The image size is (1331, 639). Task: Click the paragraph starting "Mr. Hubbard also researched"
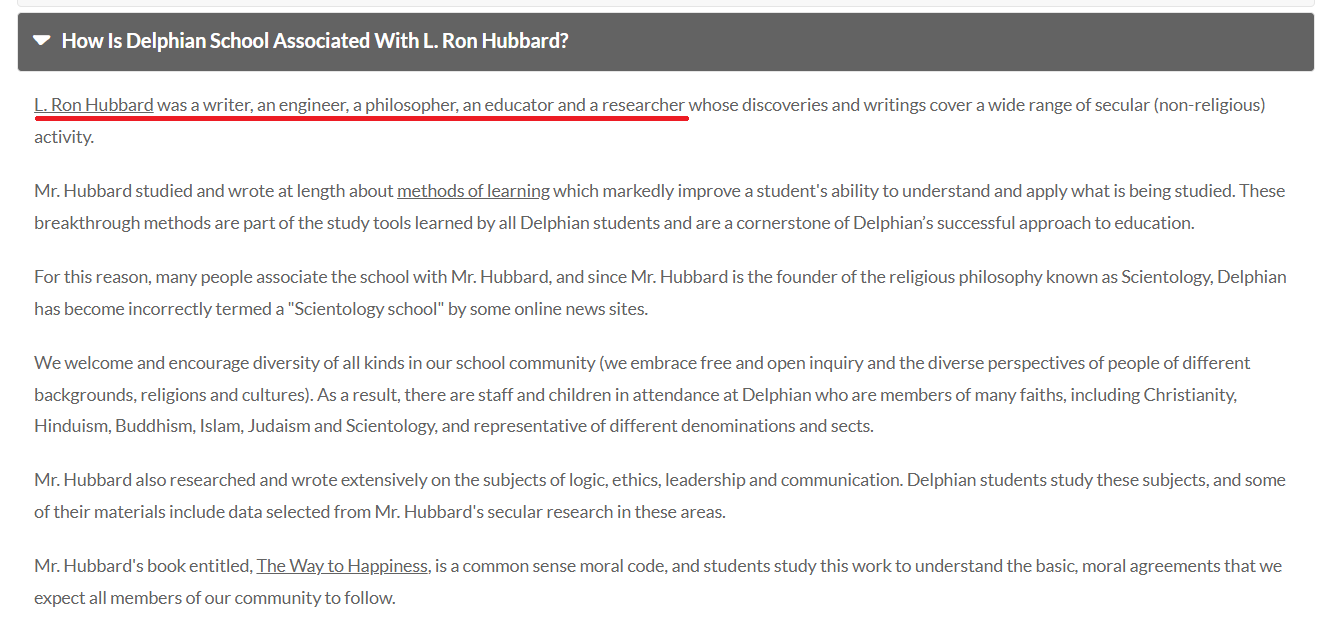click(660, 496)
